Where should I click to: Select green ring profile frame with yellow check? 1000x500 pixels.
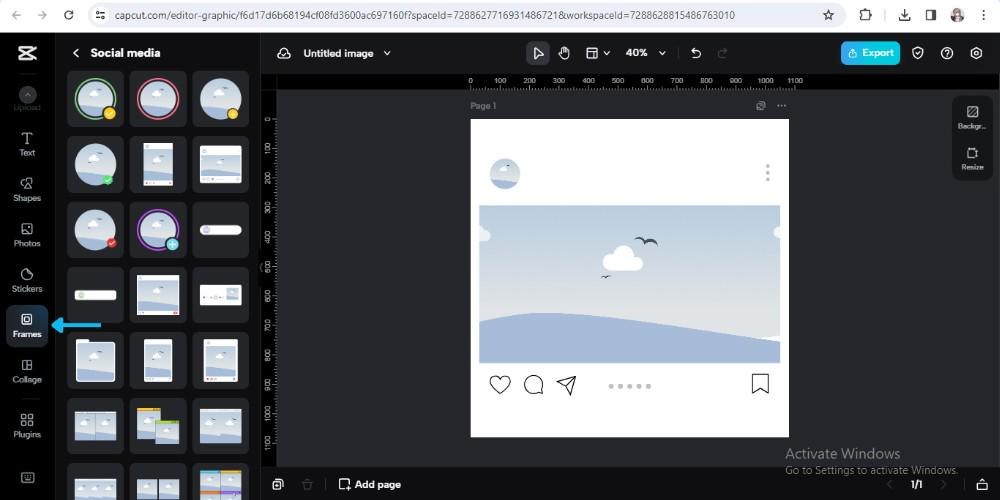pos(95,98)
